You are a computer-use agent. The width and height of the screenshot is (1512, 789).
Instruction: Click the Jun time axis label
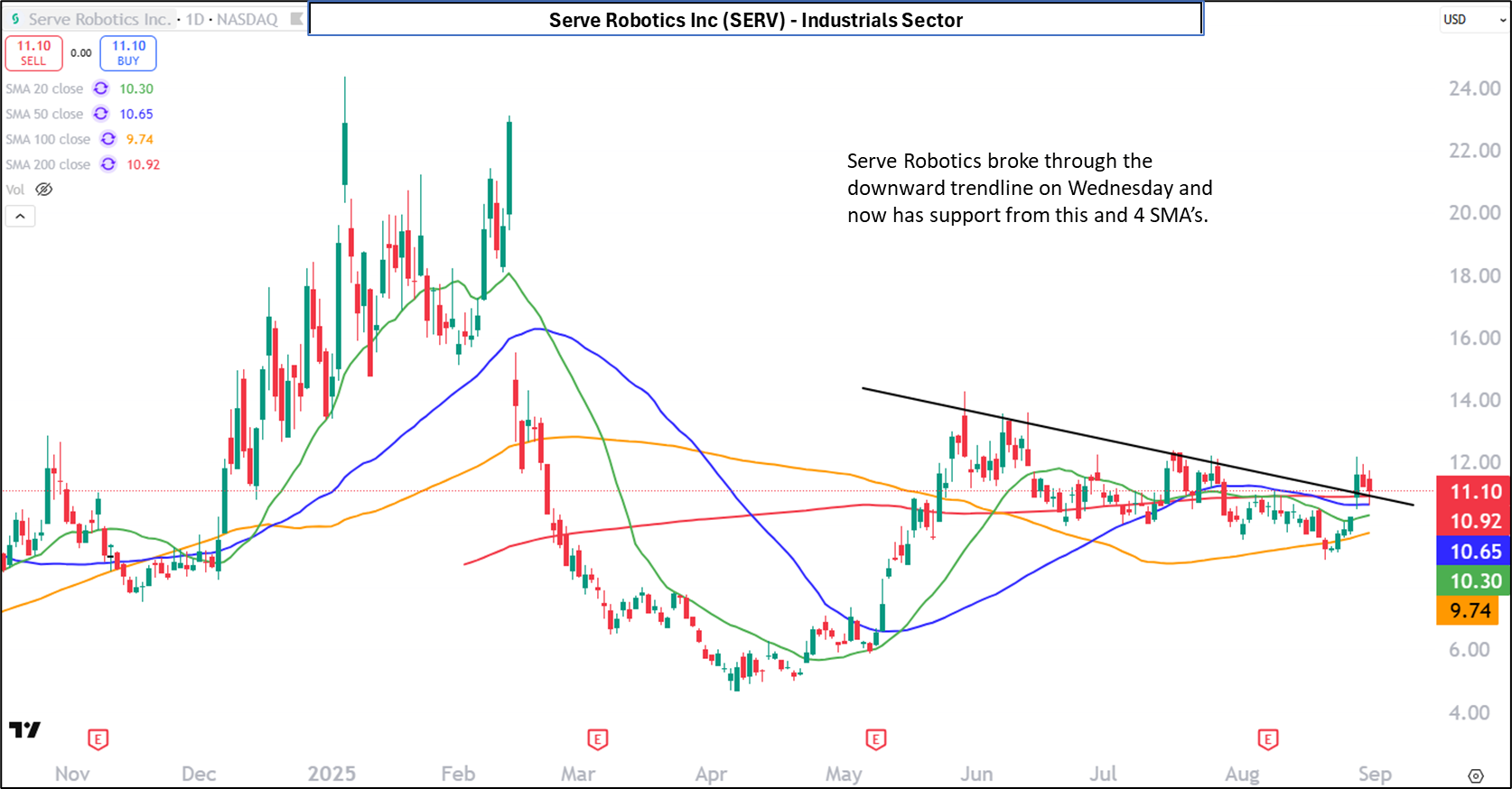pyautogui.click(x=976, y=775)
